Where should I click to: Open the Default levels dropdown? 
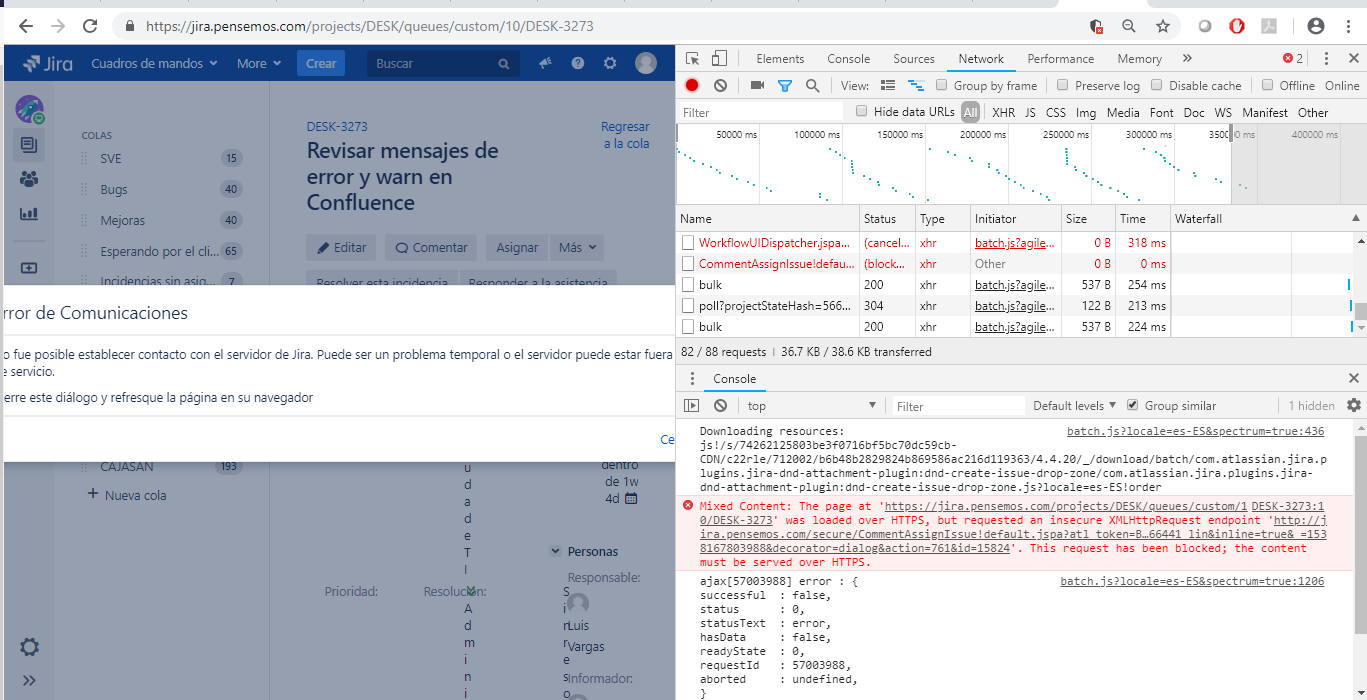coord(1075,406)
